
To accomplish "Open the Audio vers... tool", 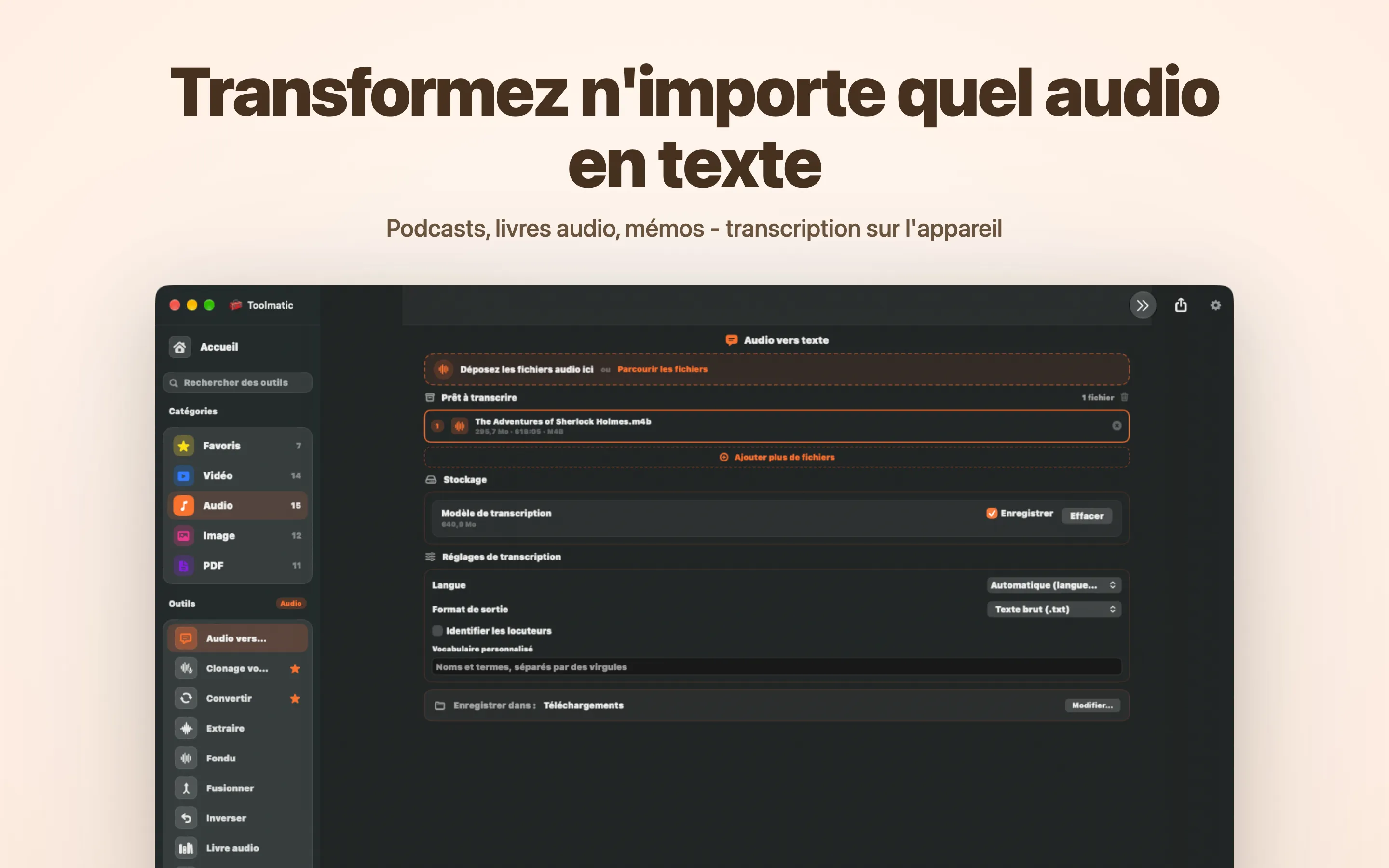I will point(238,638).
